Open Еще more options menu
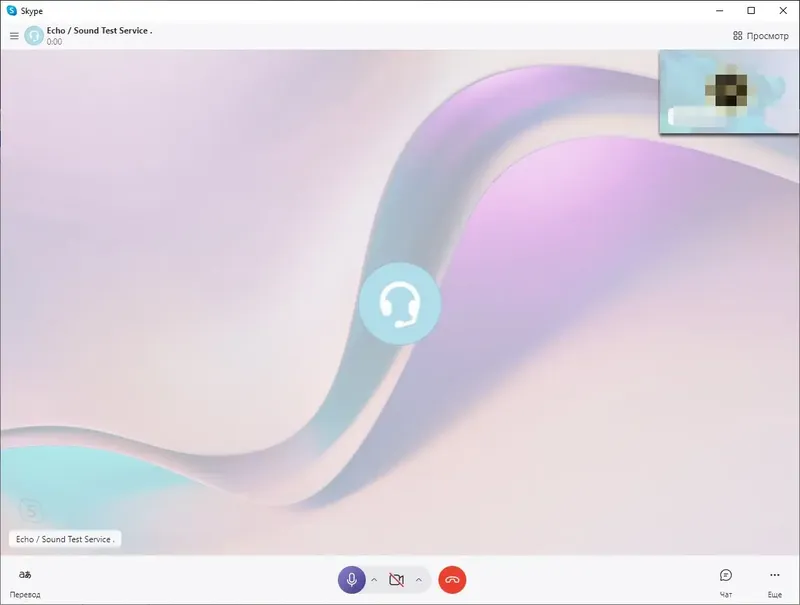Image resolution: width=800 pixels, height=605 pixels. pos(774,583)
